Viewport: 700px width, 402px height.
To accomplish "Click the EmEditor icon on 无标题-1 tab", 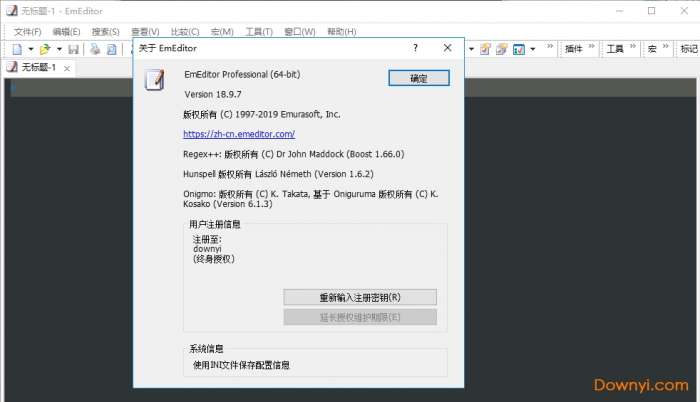I will click(x=12, y=67).
